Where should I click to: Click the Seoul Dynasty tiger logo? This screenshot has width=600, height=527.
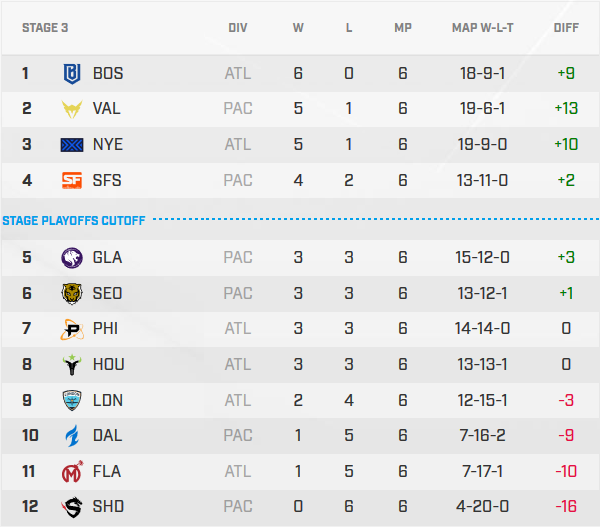[72, 294]
